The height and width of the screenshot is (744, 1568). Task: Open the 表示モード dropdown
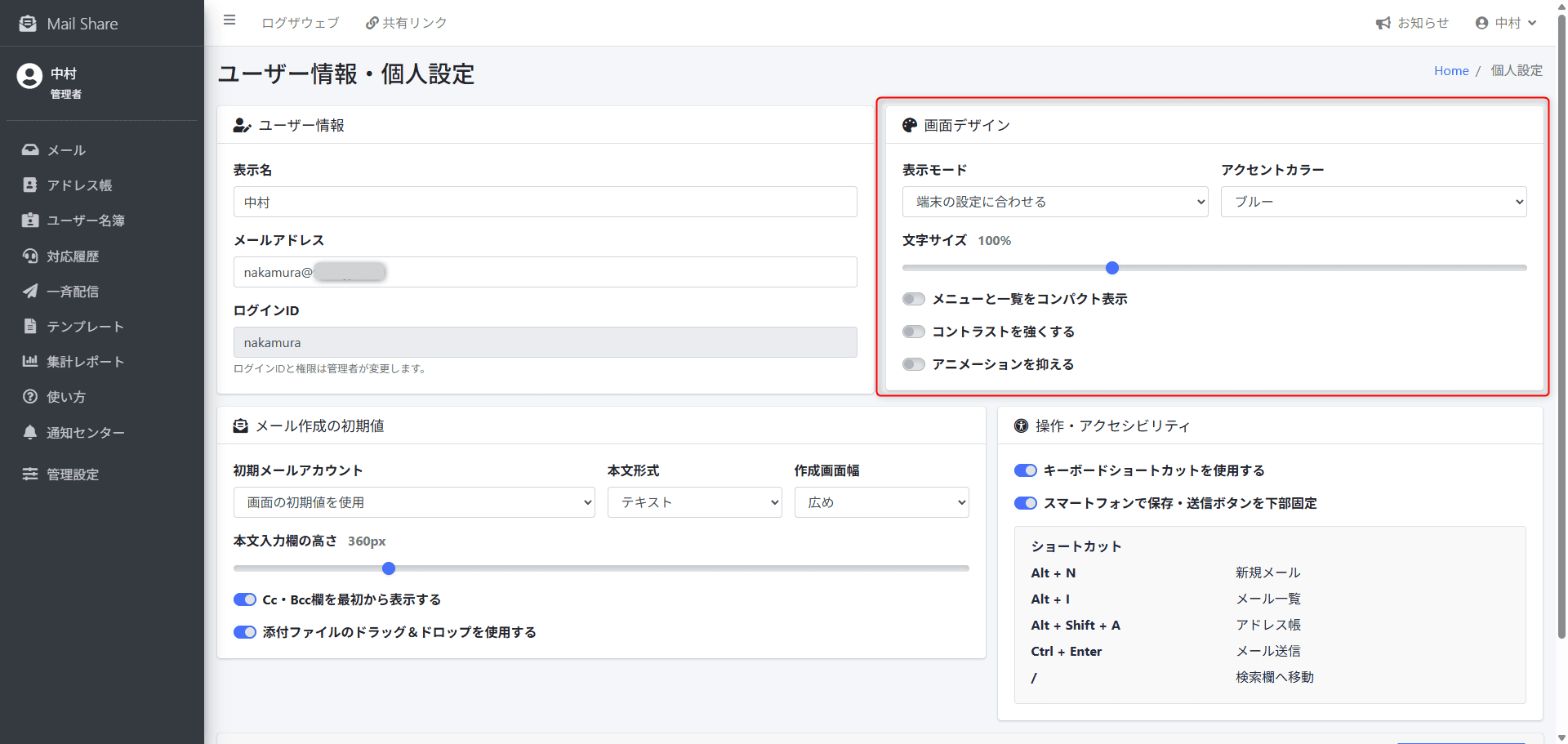tap(1055, 202)
